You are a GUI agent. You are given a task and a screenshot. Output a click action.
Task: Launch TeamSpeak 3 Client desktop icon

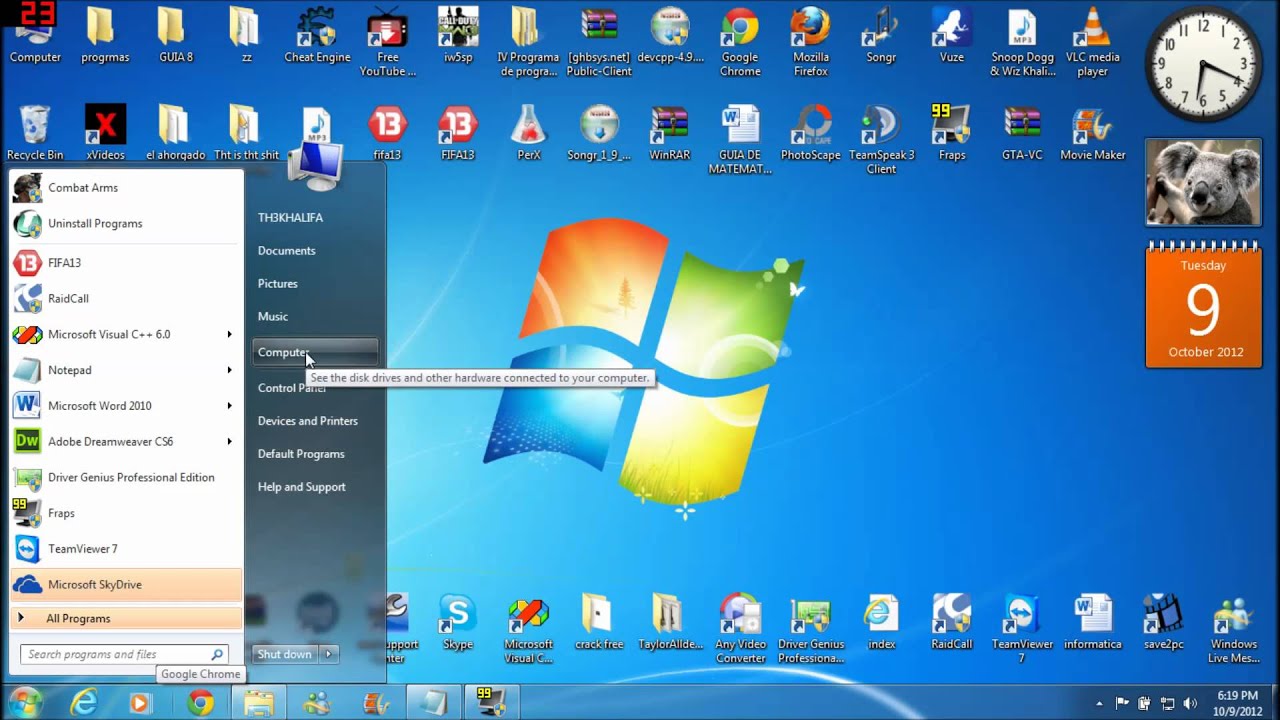[881, 139]
